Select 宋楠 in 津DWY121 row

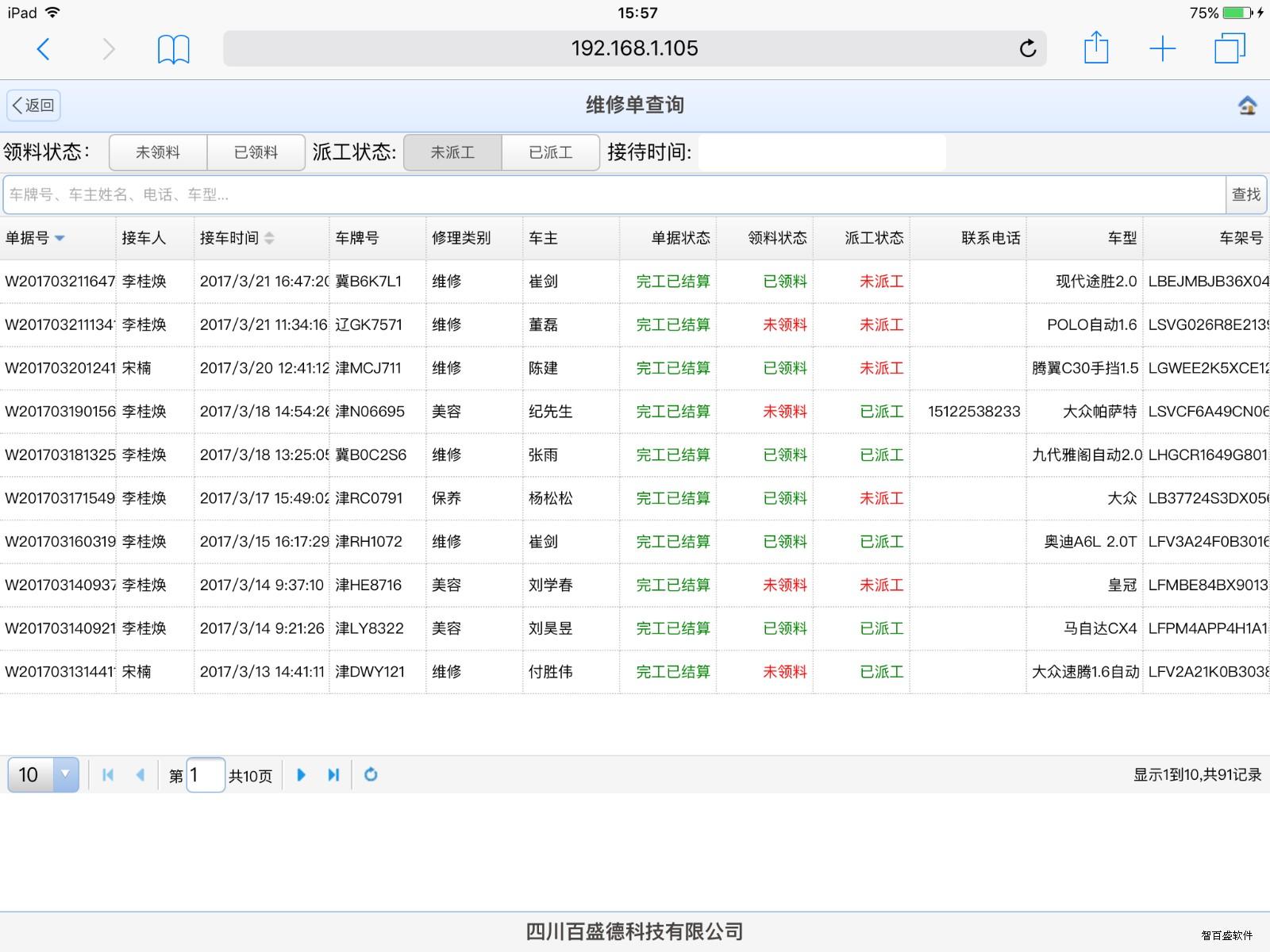coord(137,672)
